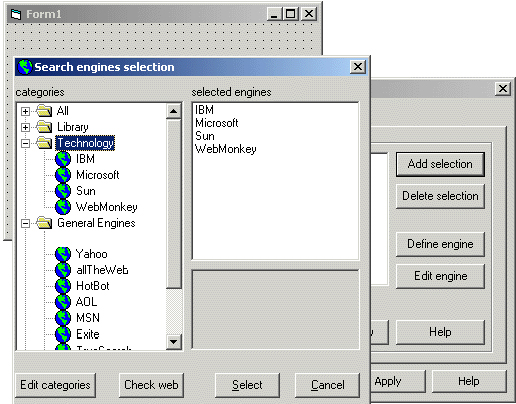Click Sun in selected engines list

click(x=205, y=136)
